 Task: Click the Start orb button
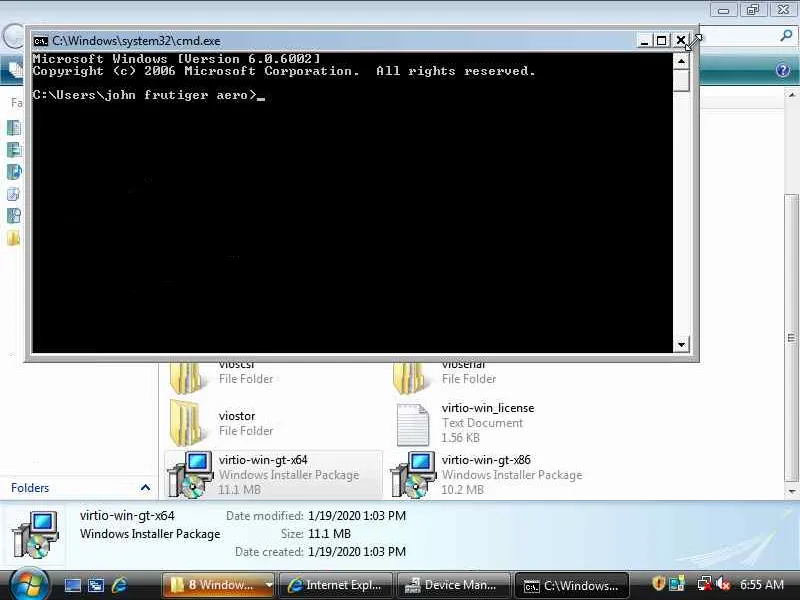tap(29, 584)
